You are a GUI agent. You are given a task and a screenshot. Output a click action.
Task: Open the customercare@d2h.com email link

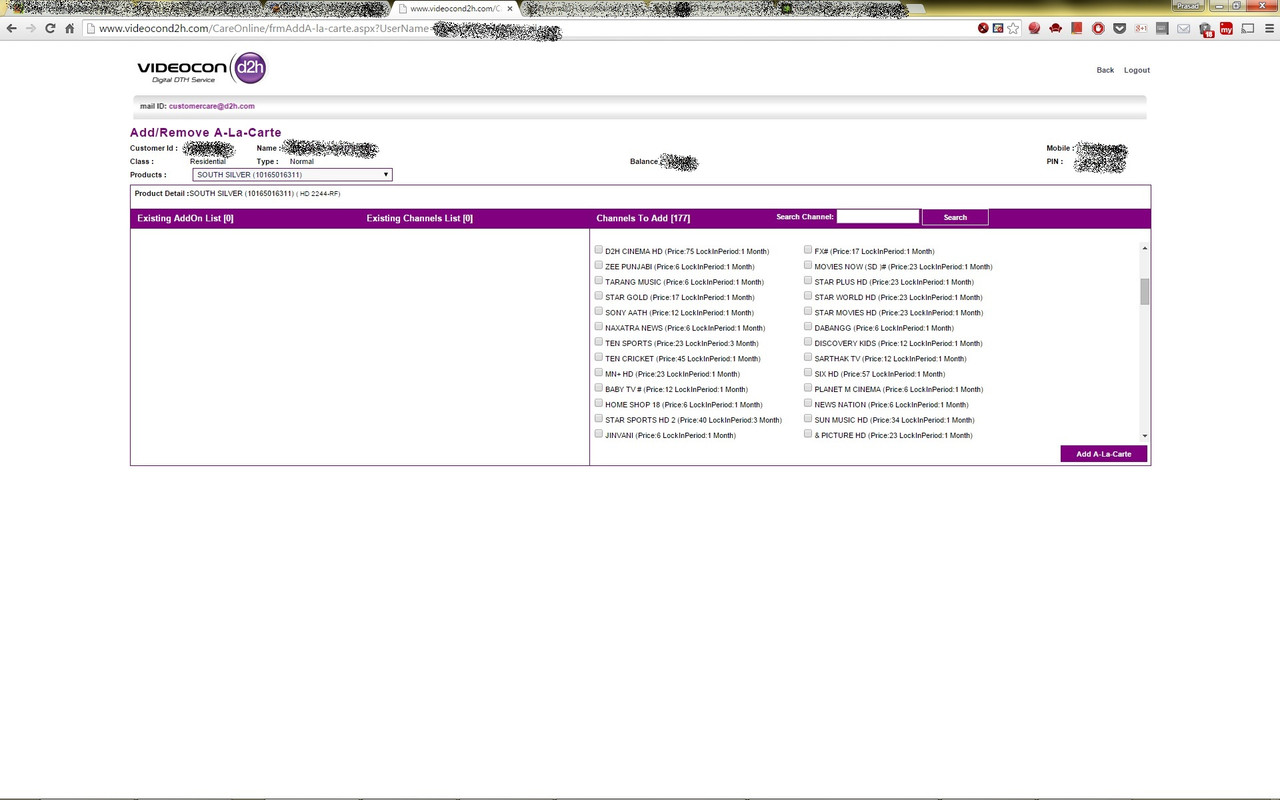[212, 106]
